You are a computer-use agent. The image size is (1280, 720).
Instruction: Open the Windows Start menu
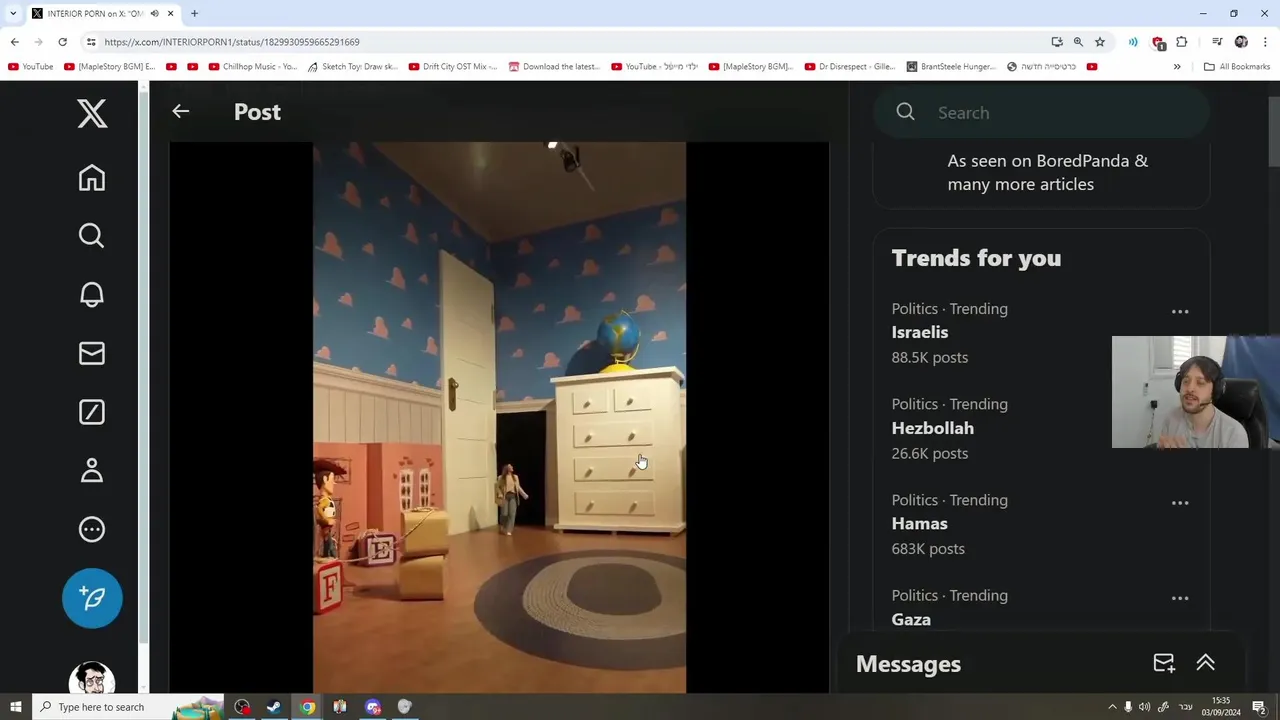tap(15, 707)
